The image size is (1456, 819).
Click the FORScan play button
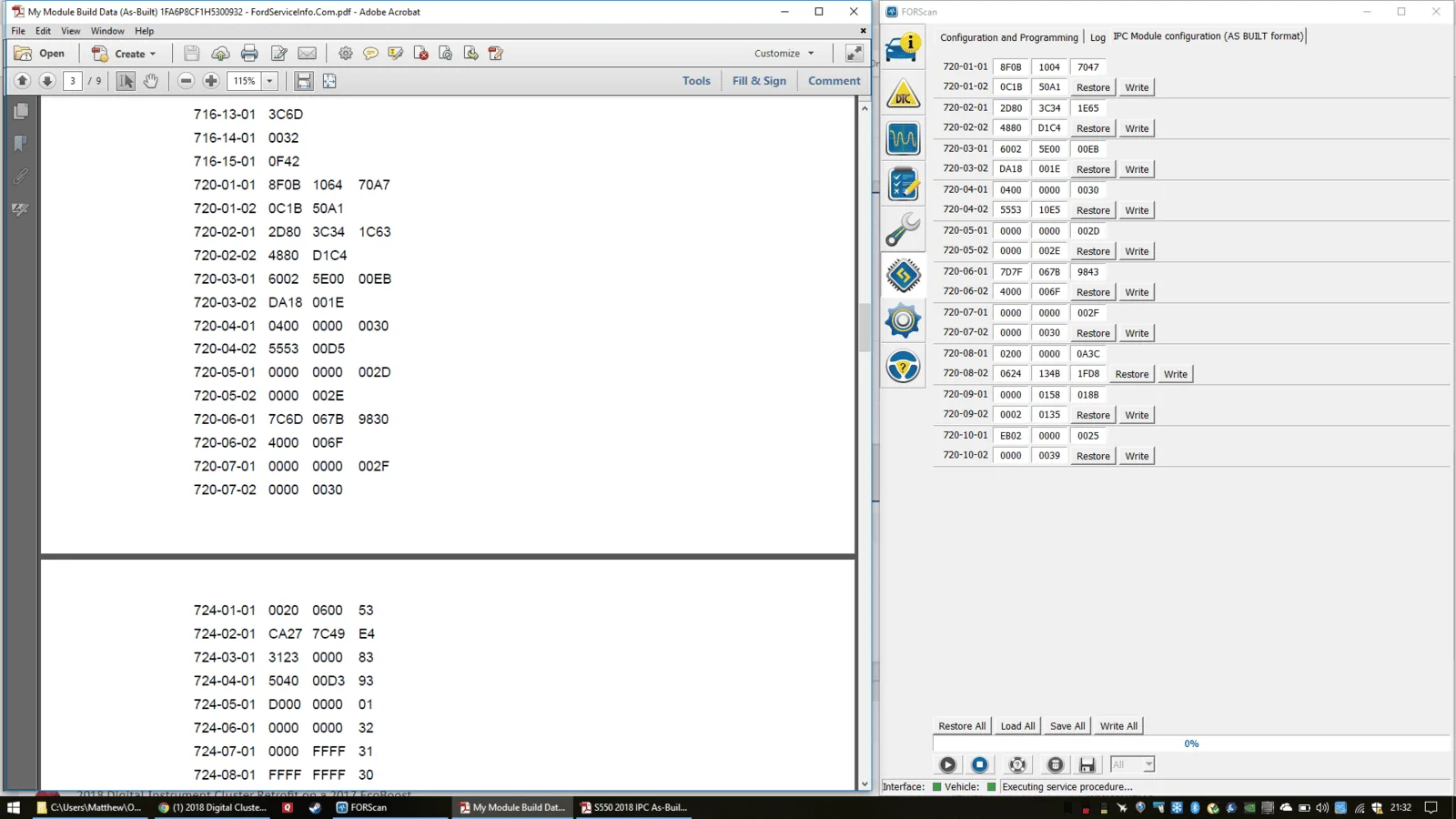947,764
